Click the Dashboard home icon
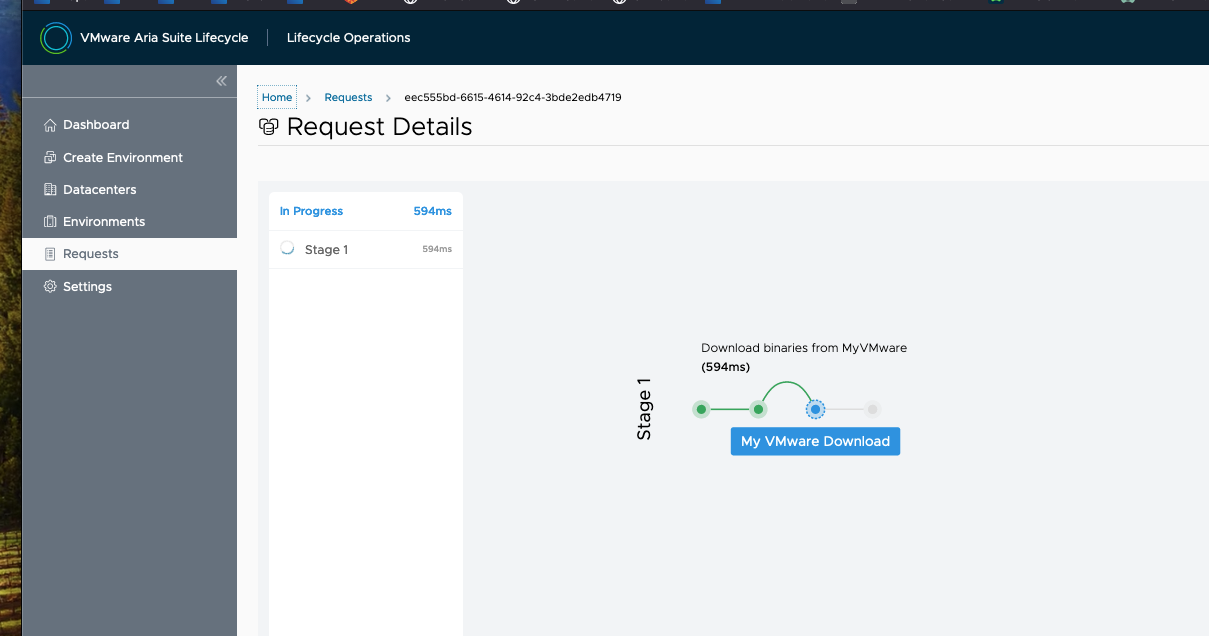Viewport: 1209px width, 636px height. 50,125
